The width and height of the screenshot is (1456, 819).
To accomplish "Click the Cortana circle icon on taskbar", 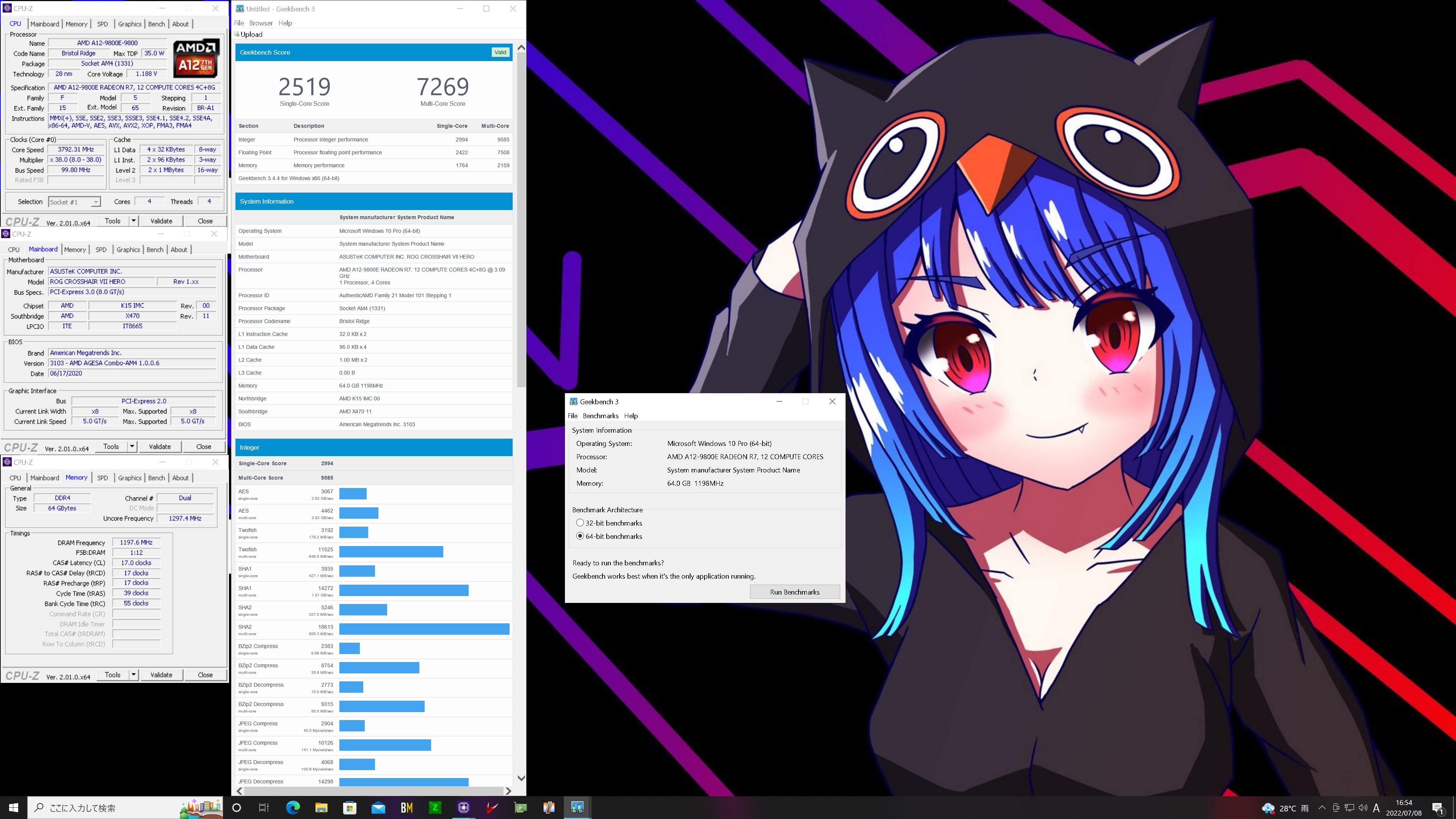I will tap(237, 808).
